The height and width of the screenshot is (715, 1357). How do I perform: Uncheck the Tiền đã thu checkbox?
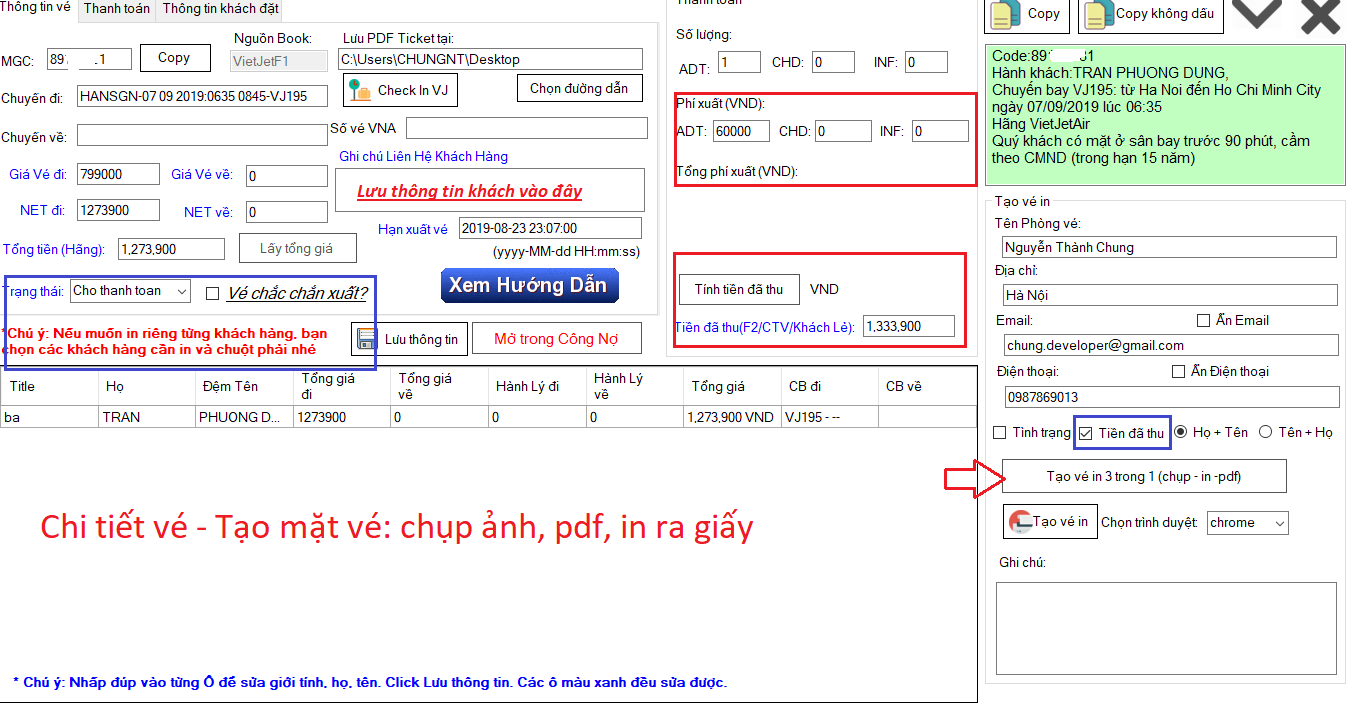tap(1086, 433)
